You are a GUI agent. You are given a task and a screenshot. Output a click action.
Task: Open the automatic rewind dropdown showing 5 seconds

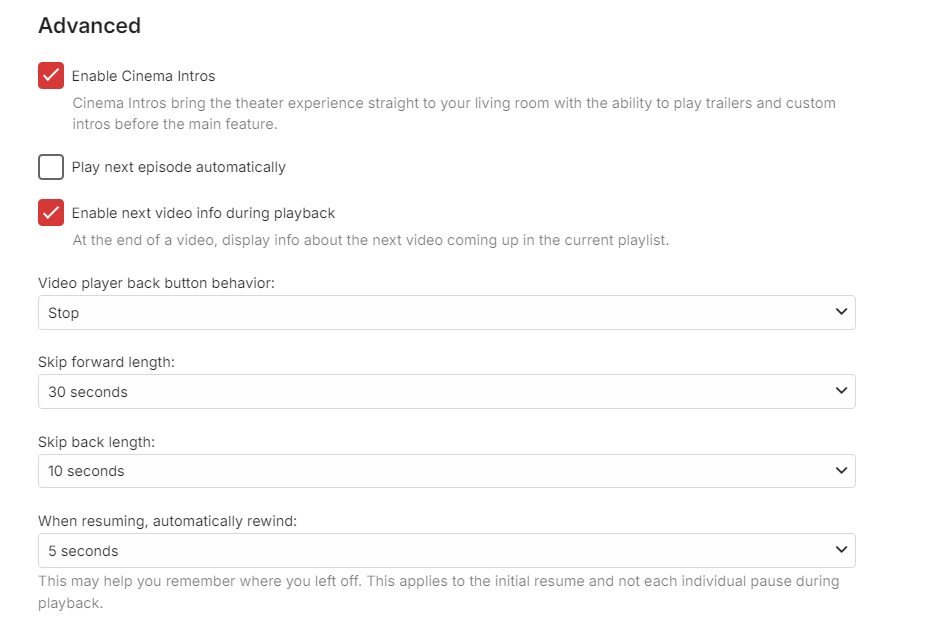pyautogui.click(x=446, y=550)
